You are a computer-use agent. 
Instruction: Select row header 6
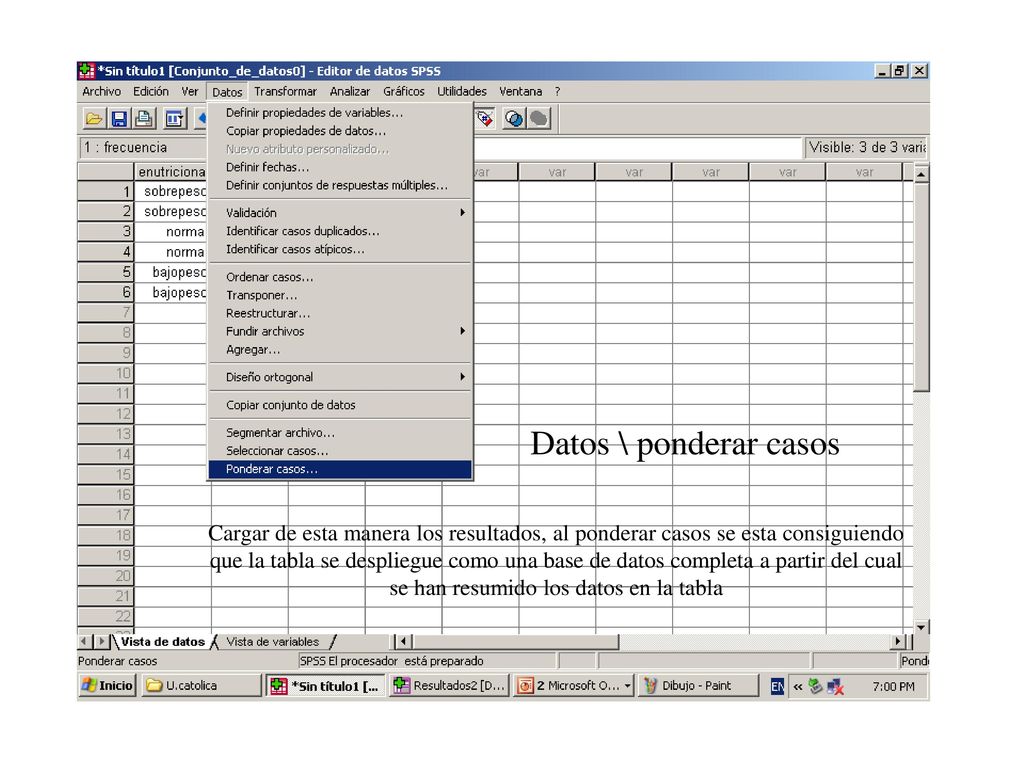click(106, 293)
